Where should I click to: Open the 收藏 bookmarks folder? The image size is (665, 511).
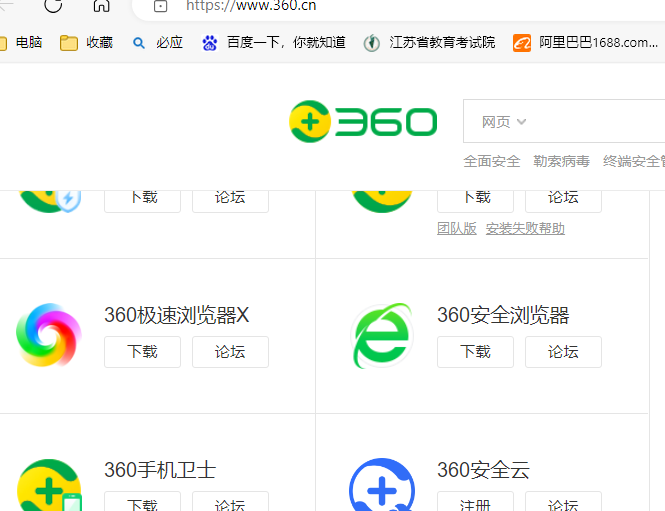(87, 43)
